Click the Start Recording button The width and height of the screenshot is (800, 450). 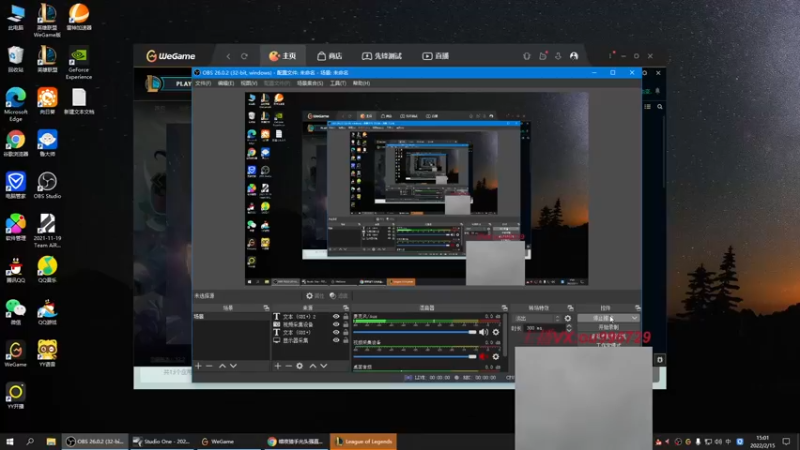608,327
